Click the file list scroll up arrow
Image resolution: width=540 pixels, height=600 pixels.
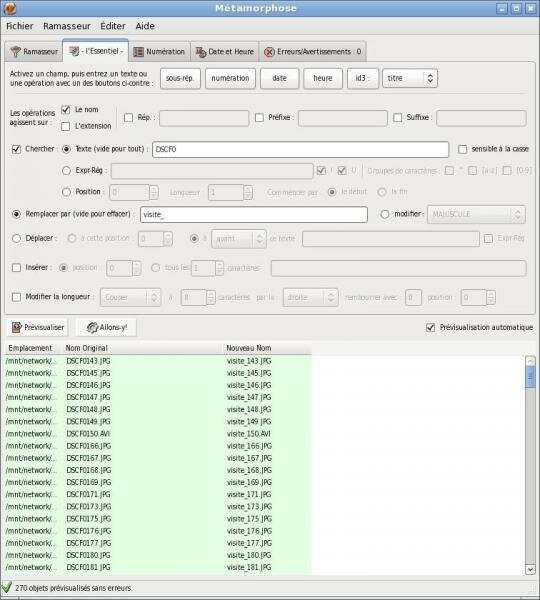(530, 360)
